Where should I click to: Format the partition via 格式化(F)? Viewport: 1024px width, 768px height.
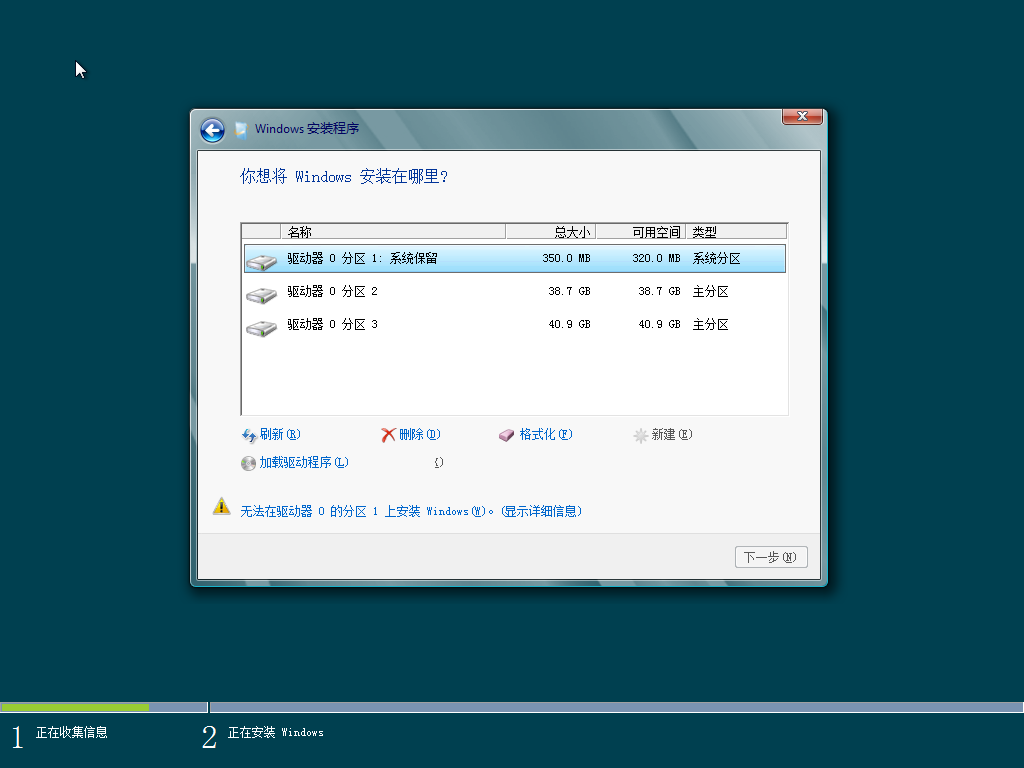tap(545, 434)
